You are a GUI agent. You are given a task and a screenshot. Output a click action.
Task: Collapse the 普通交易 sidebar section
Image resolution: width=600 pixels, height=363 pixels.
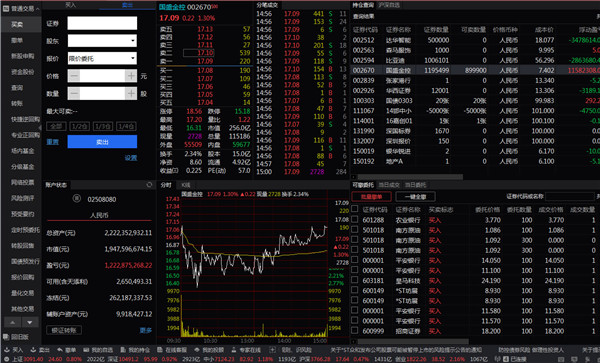click(38, 8)
